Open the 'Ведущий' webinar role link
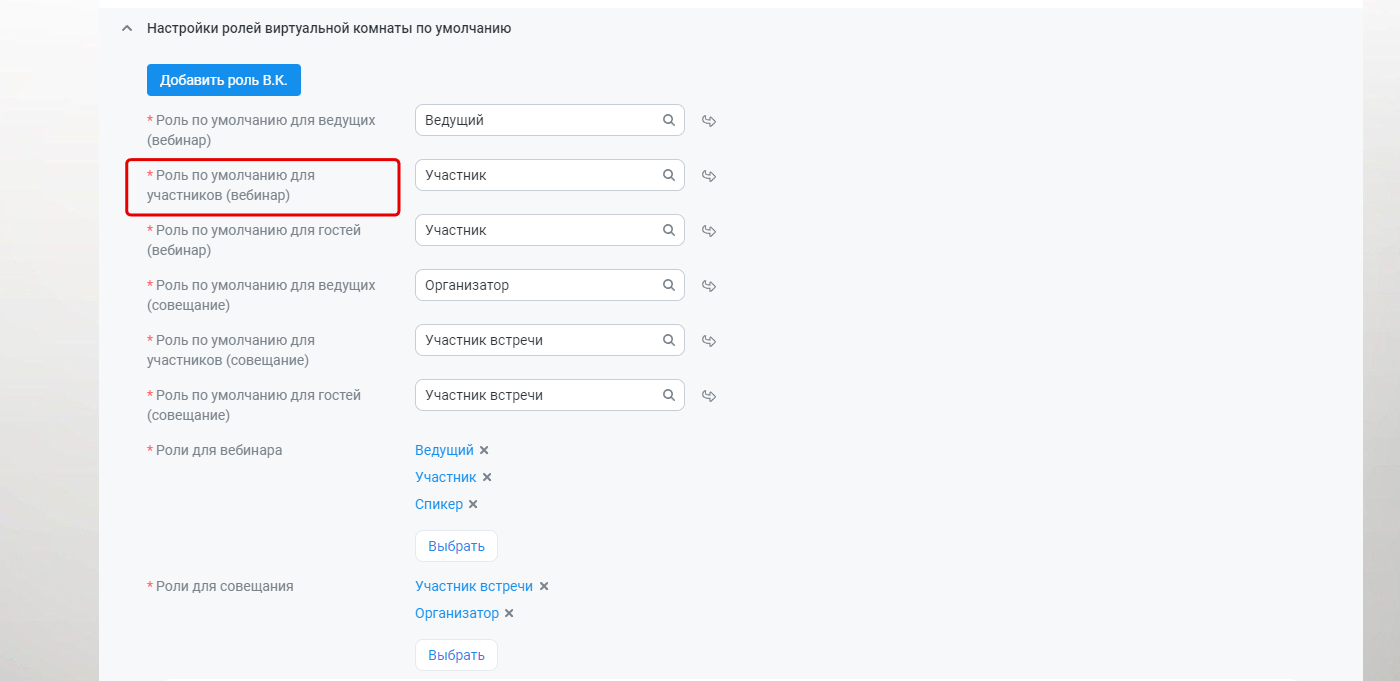This screenshot has width=1400, height=681. coord(444,450)
